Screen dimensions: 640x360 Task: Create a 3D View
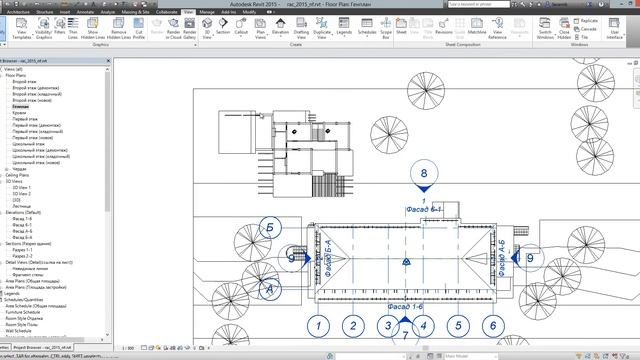(207, 29)
